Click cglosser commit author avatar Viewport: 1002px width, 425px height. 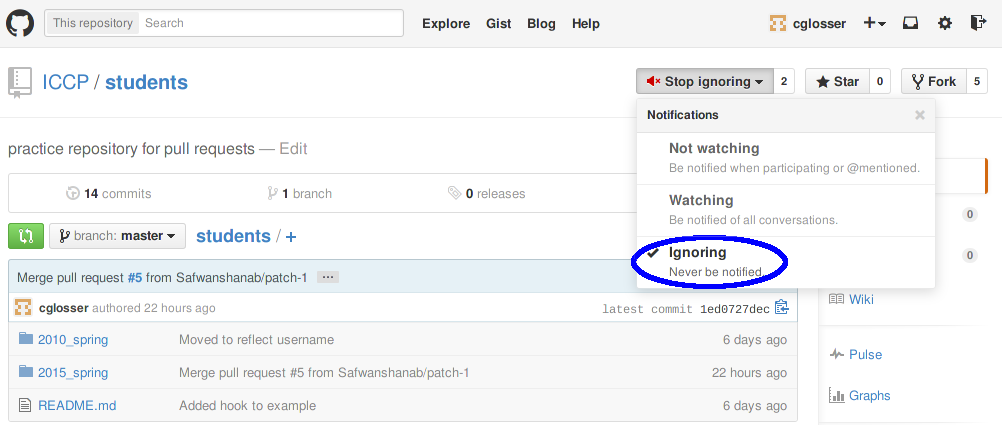(23, 308)
